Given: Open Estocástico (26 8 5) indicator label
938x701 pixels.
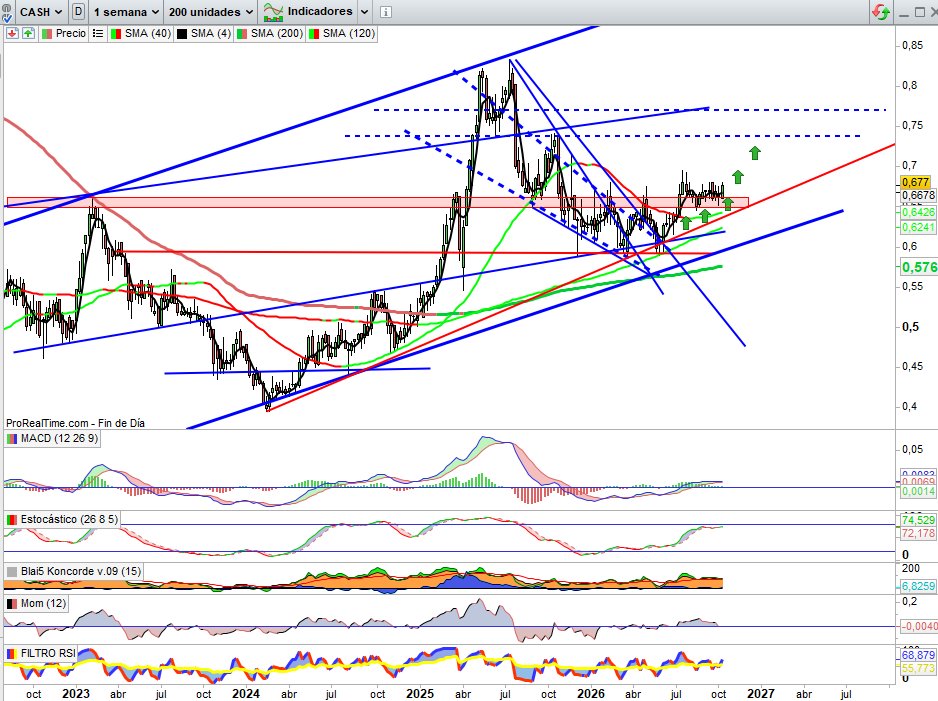Looking at the screenshot, I should tap(69, 519).
